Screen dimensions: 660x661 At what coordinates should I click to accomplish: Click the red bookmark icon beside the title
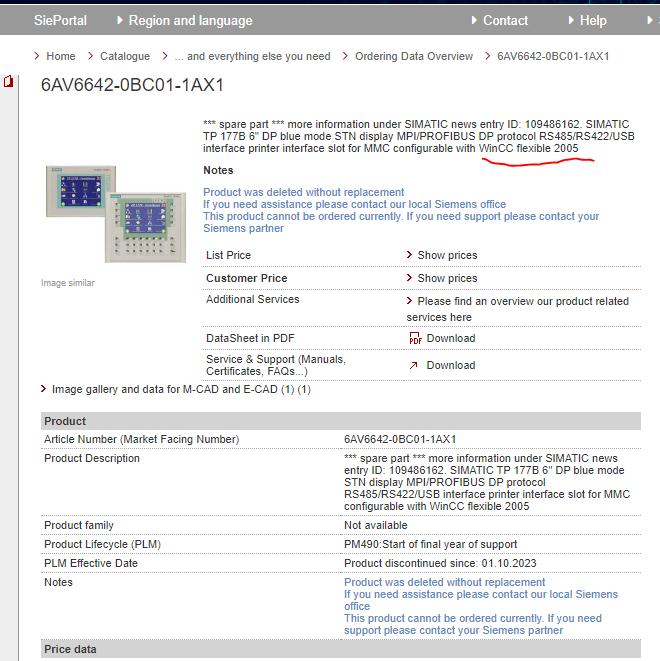point(8,81)
